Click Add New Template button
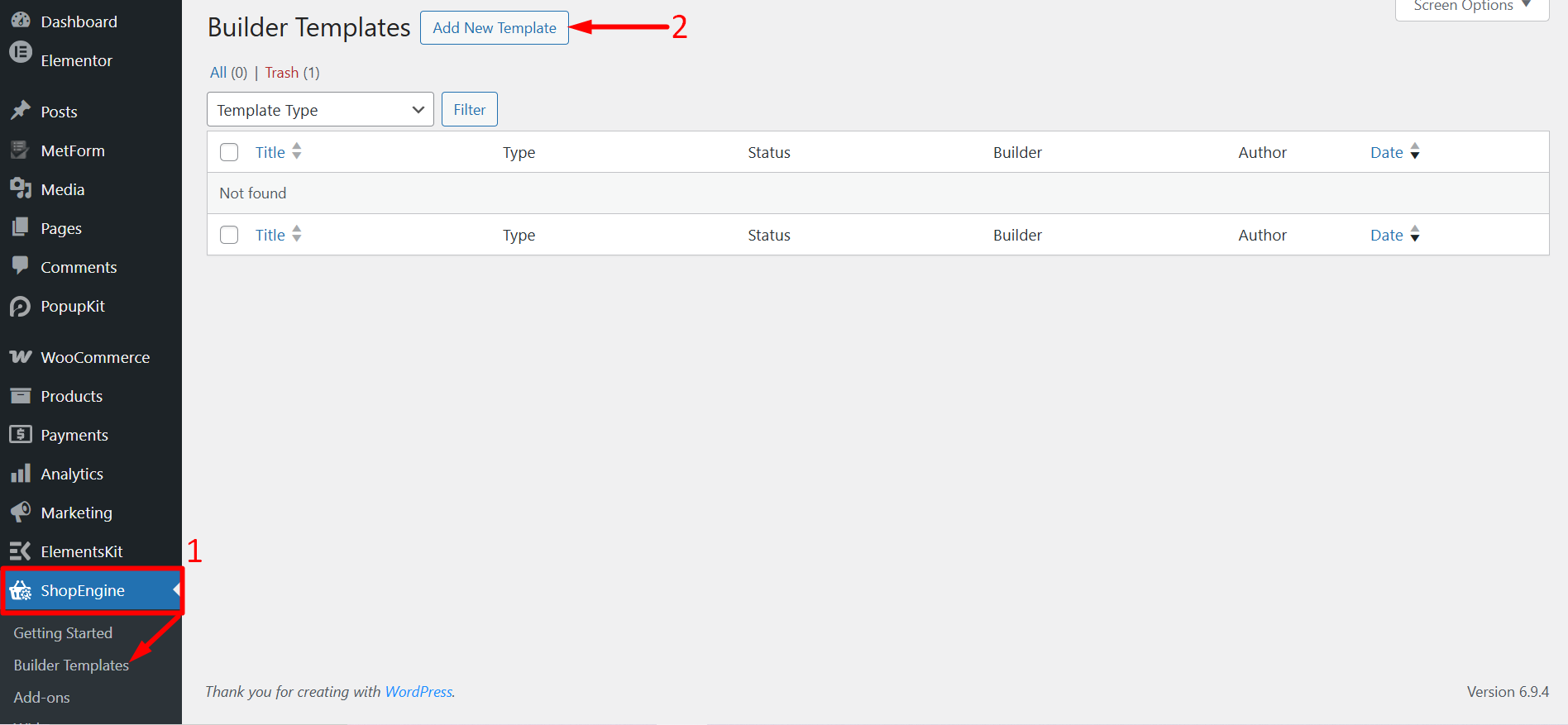 [x=495, y=27]
